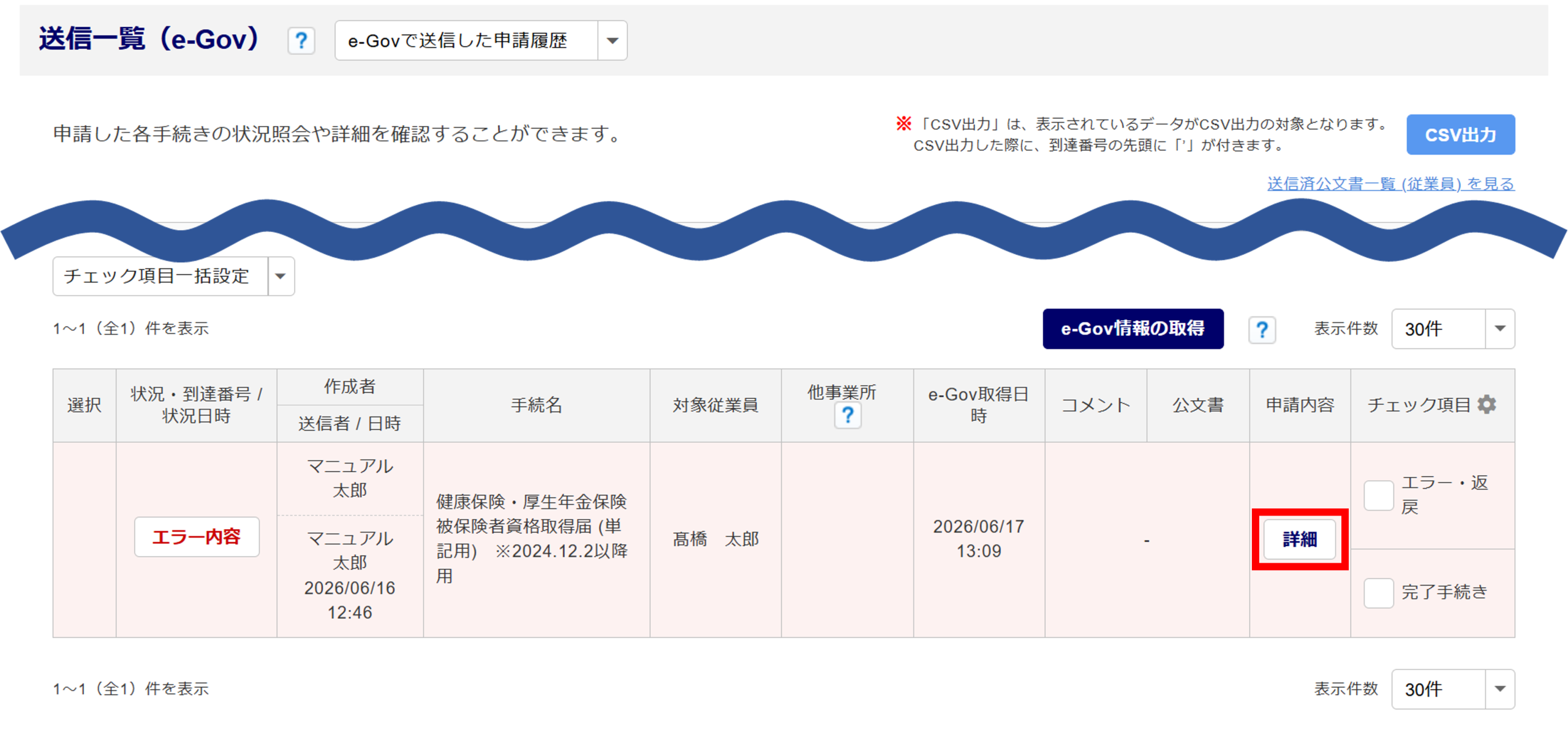Click the 送信者 / 日時 sub-header
The height and width of the screenshot is (744, 1568).
coord(350,423)
